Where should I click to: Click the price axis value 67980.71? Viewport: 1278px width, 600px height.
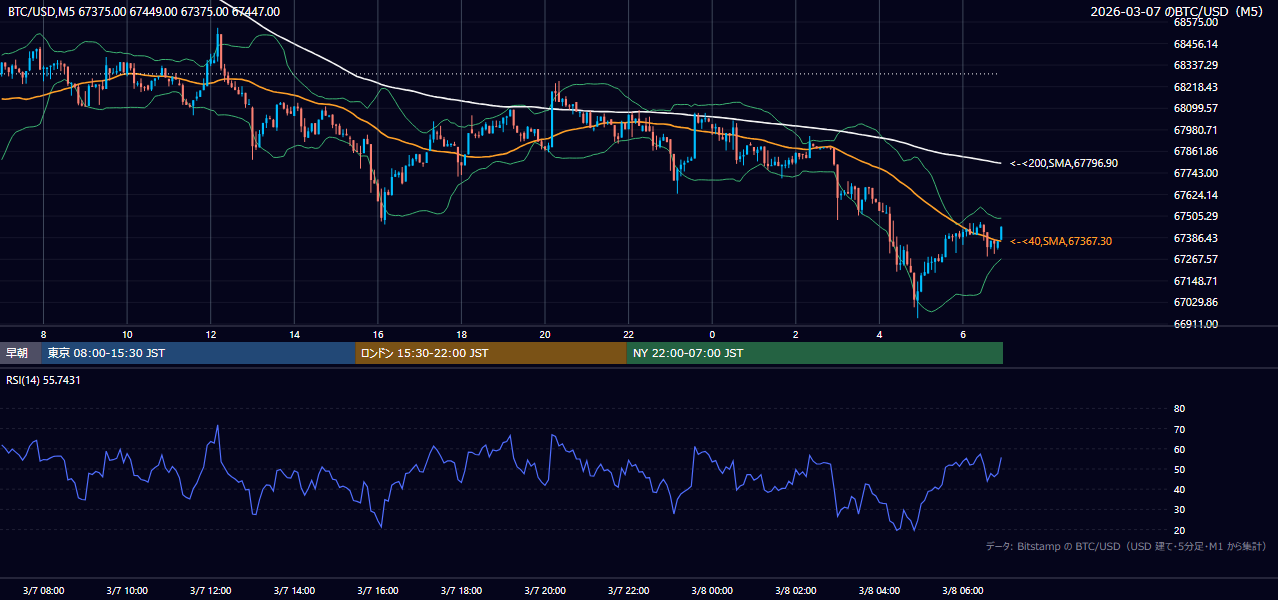click(1195, 130)
